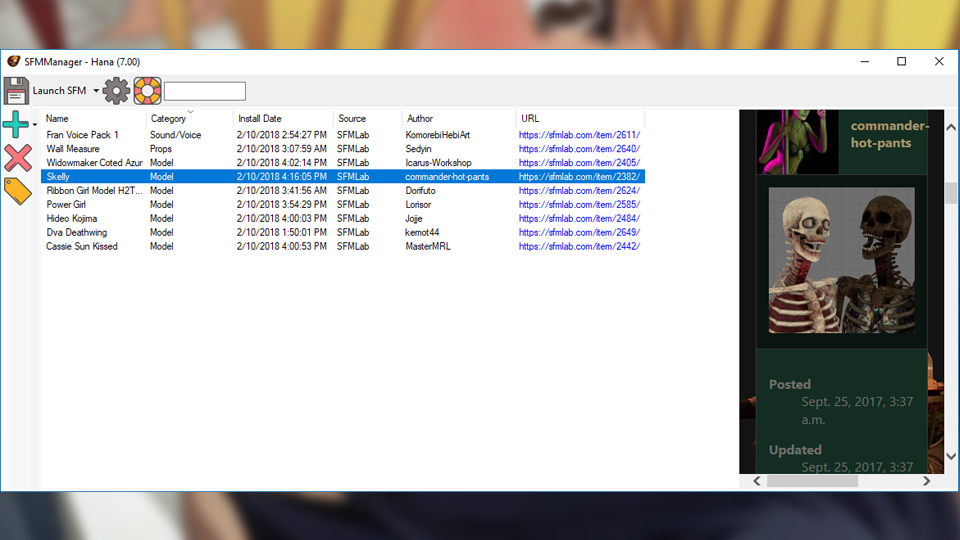Select the Hideo Kojima row
960x540 pixels.
click(x=343, y=219)
